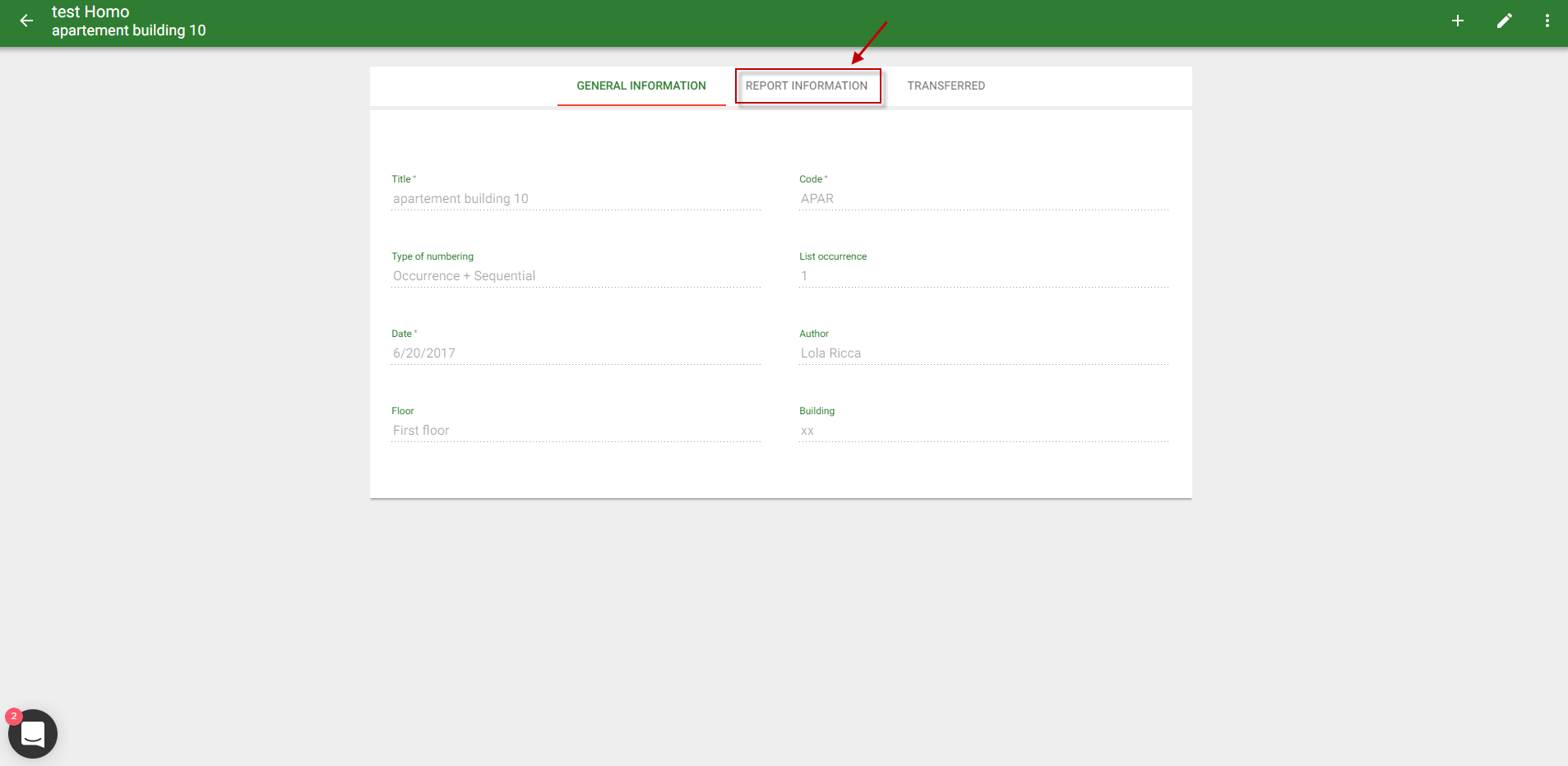Screen dimensions: 1568x766
Task: Click the 'List occurrence' label
Action: pos(833,256)
